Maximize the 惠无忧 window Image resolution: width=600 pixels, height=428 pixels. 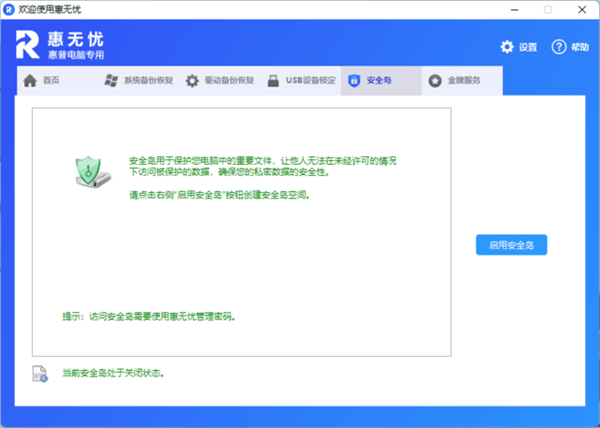click(x=548, y=9)
